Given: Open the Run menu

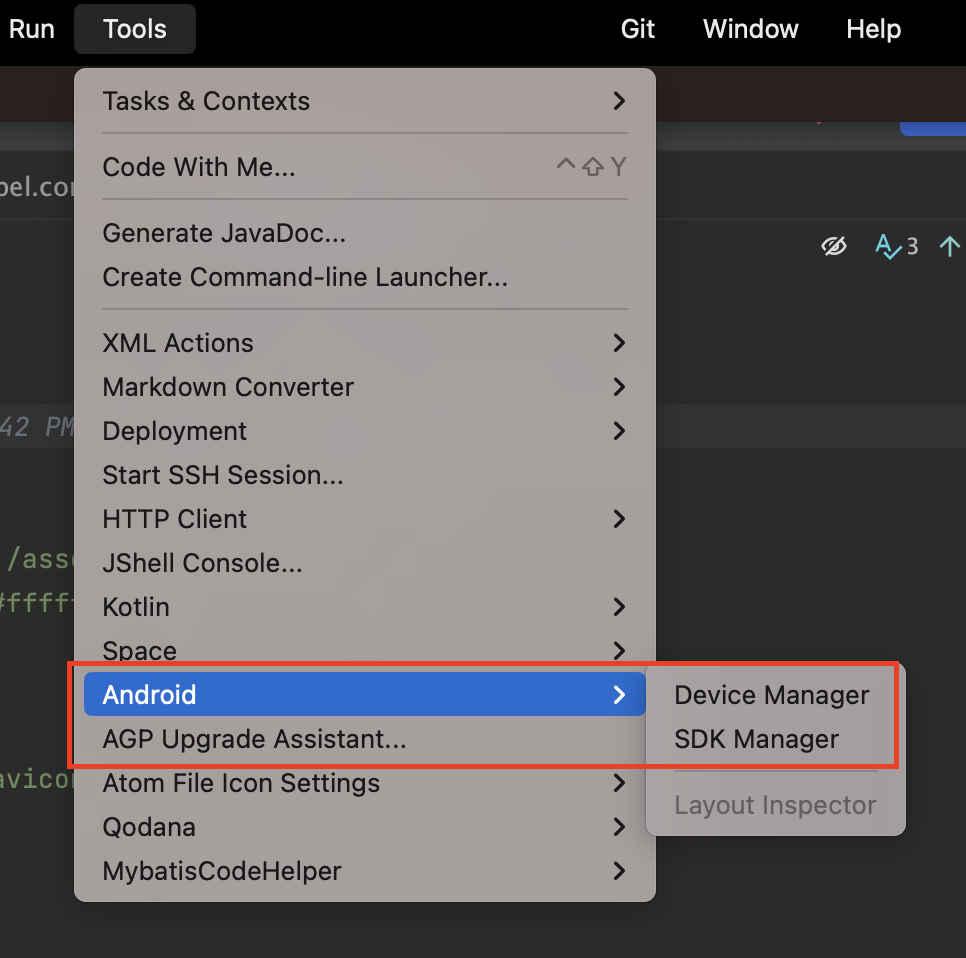Looking at the screenshot, I should [31, 29].
